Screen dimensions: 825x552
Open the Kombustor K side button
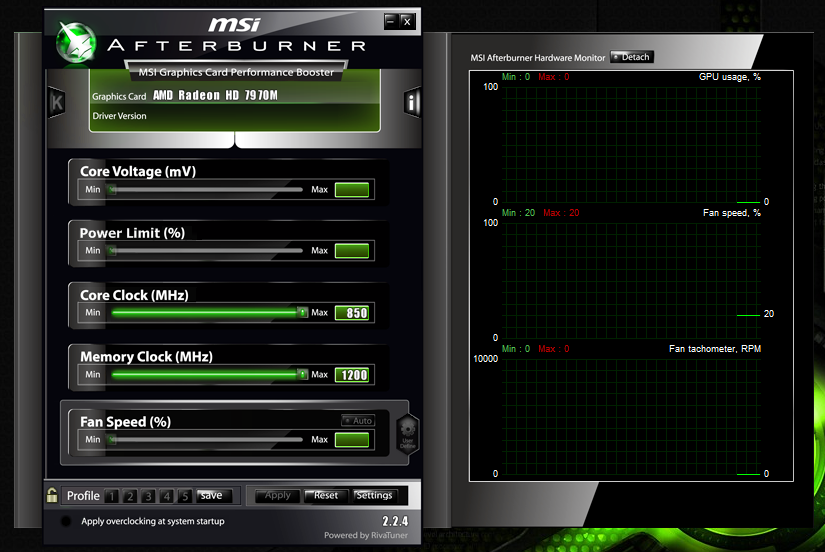[x=57, y=102]
